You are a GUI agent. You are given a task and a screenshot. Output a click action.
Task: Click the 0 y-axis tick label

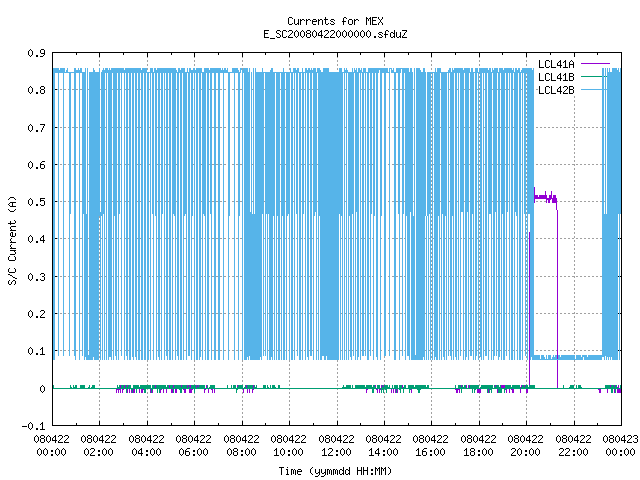tap(42, 389)
